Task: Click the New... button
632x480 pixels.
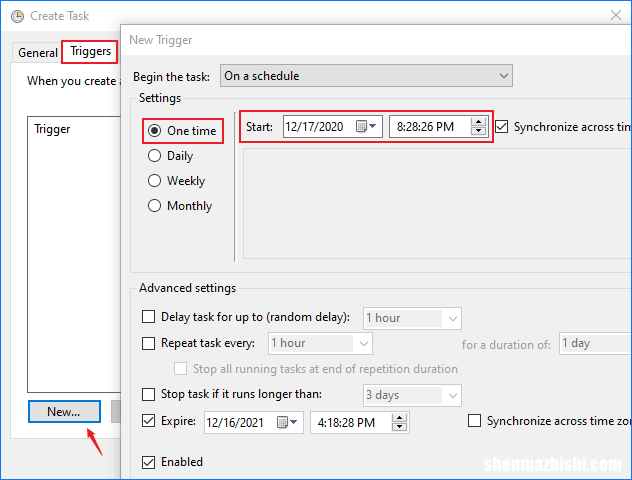Action: pyautogui.click(x=64, y=411)
